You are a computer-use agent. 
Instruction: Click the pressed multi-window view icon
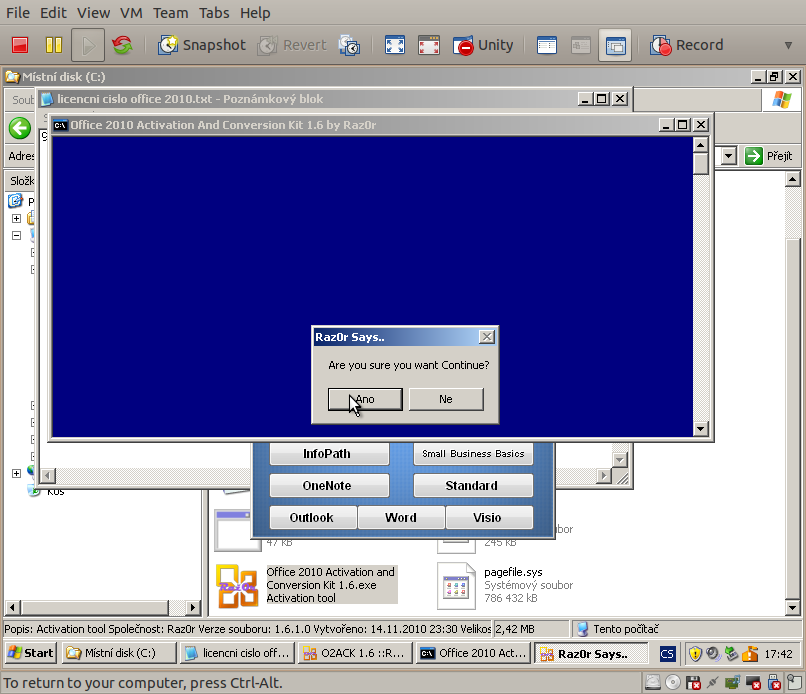click(x=615, y=45)
